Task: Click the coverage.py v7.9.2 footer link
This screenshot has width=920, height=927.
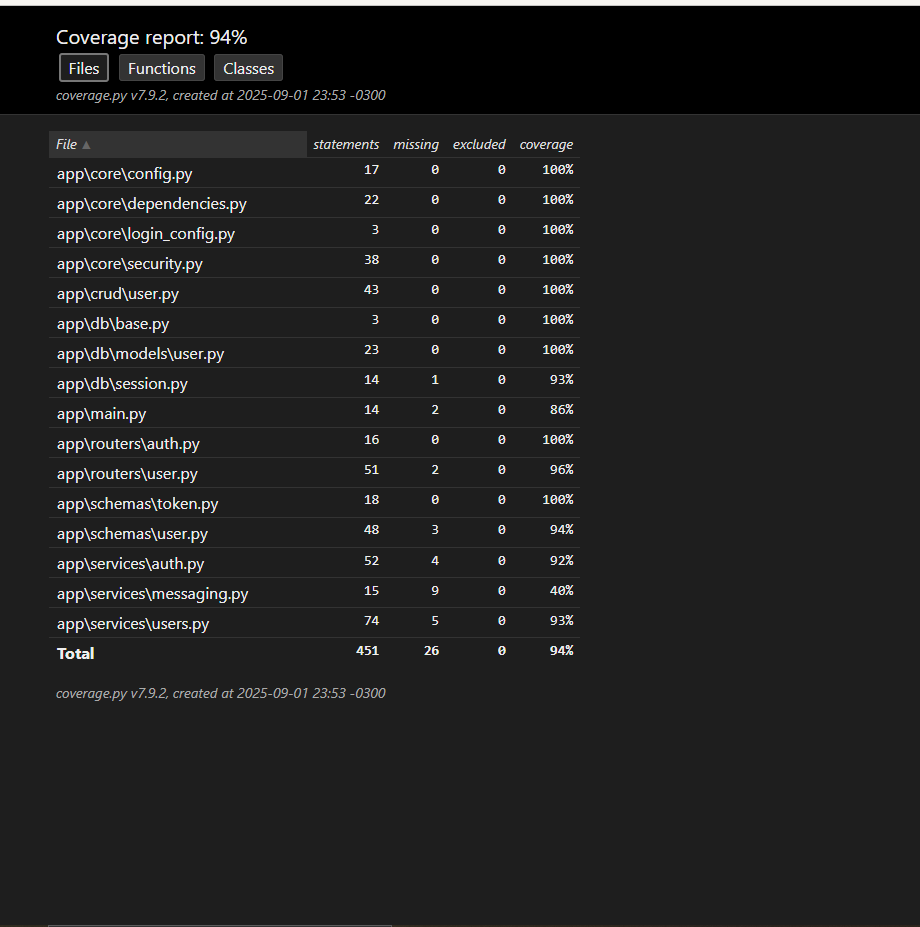Action: click(x=103, y=693)
